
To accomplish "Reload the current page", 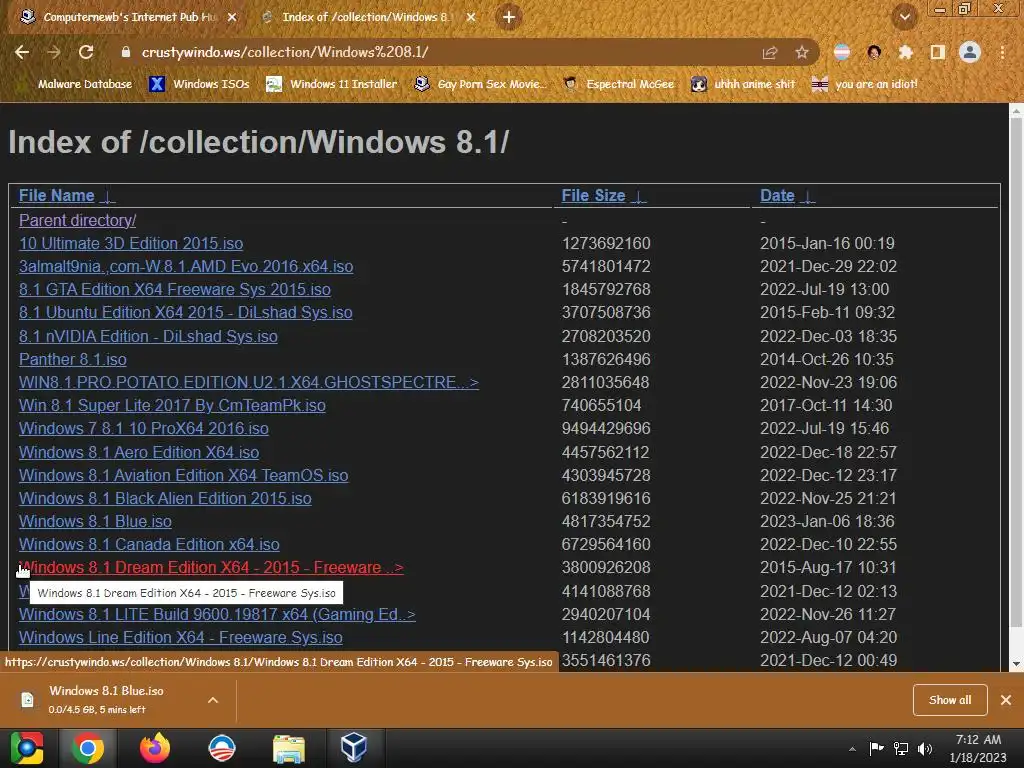I will pyautogui.click(x=86, y=52).
